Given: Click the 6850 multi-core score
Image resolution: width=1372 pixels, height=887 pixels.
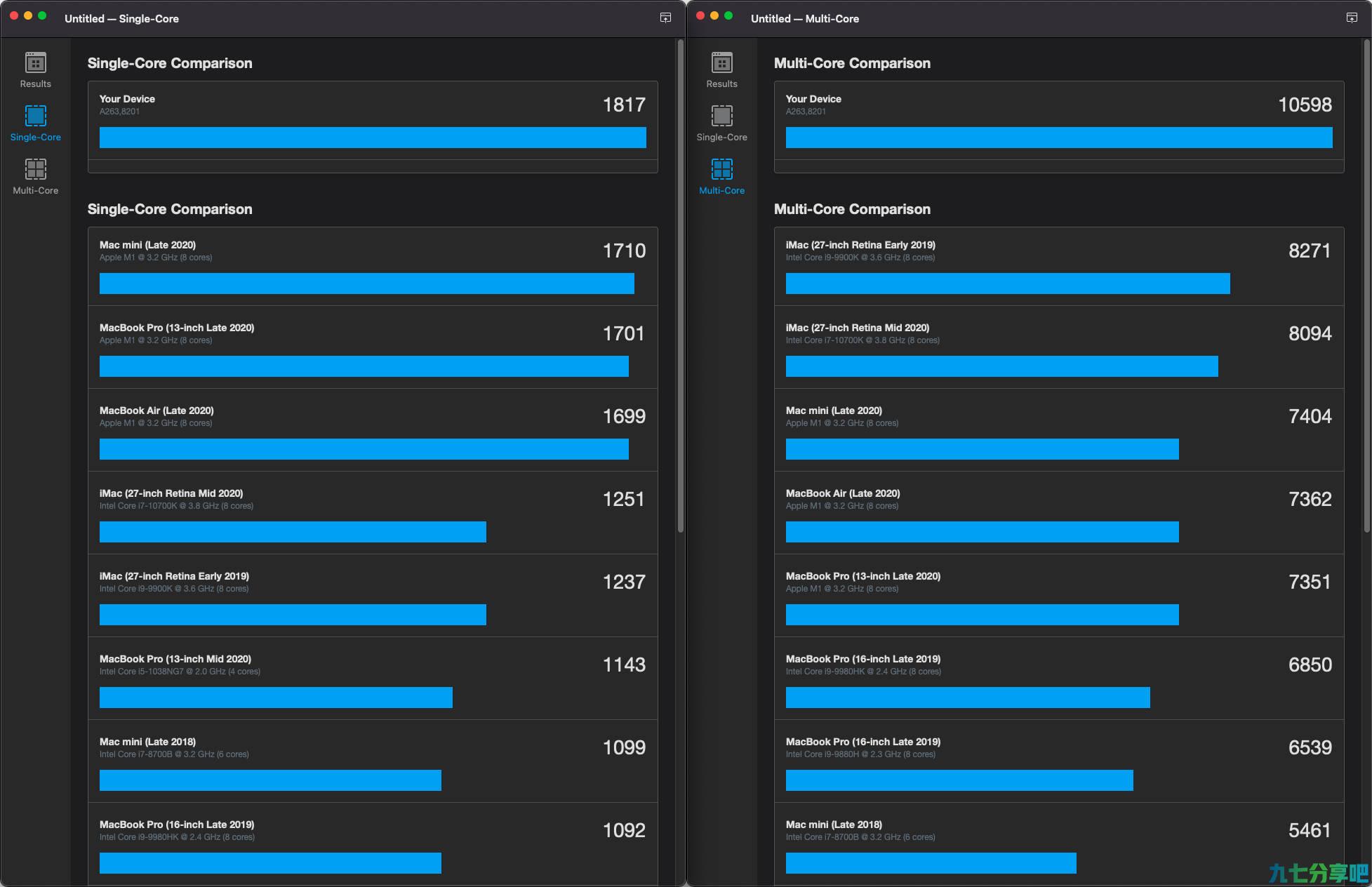Looking at the screenshot, I should click(1310, 665).
